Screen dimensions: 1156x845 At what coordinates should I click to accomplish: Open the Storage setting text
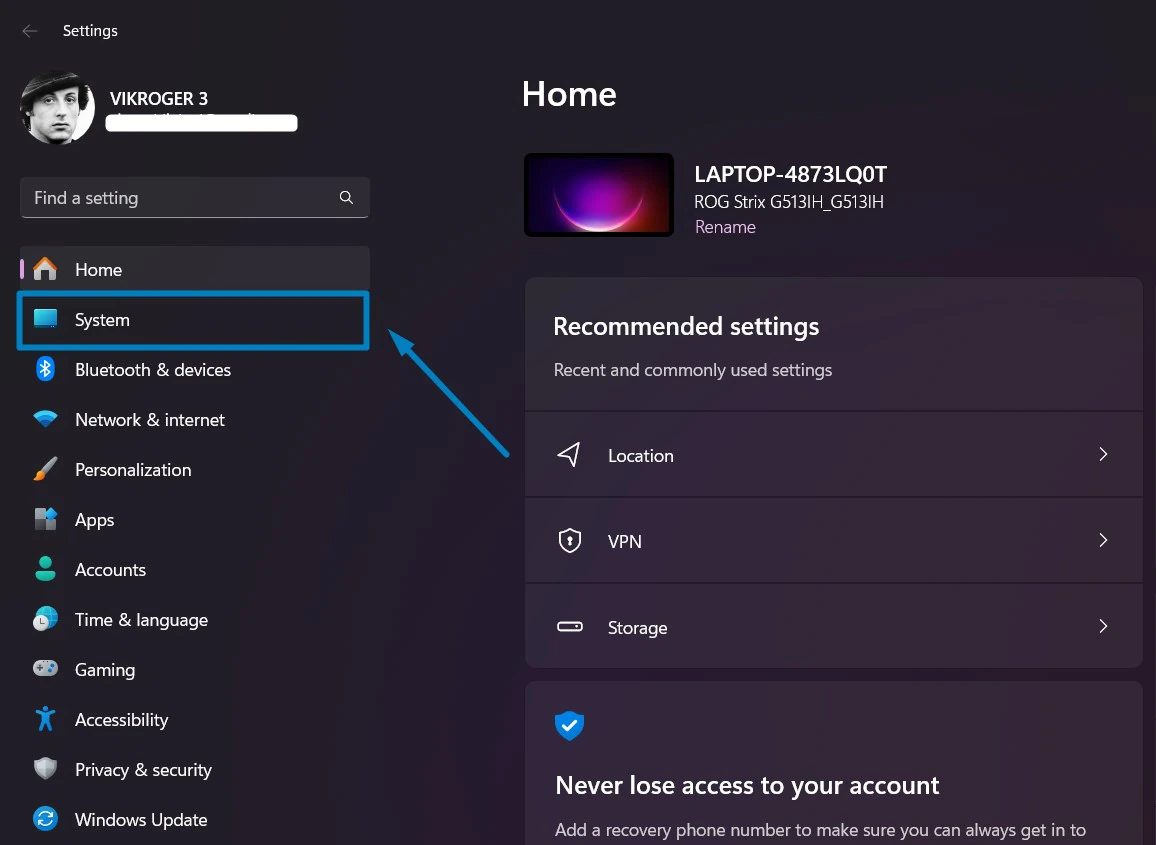coord(638,628)
